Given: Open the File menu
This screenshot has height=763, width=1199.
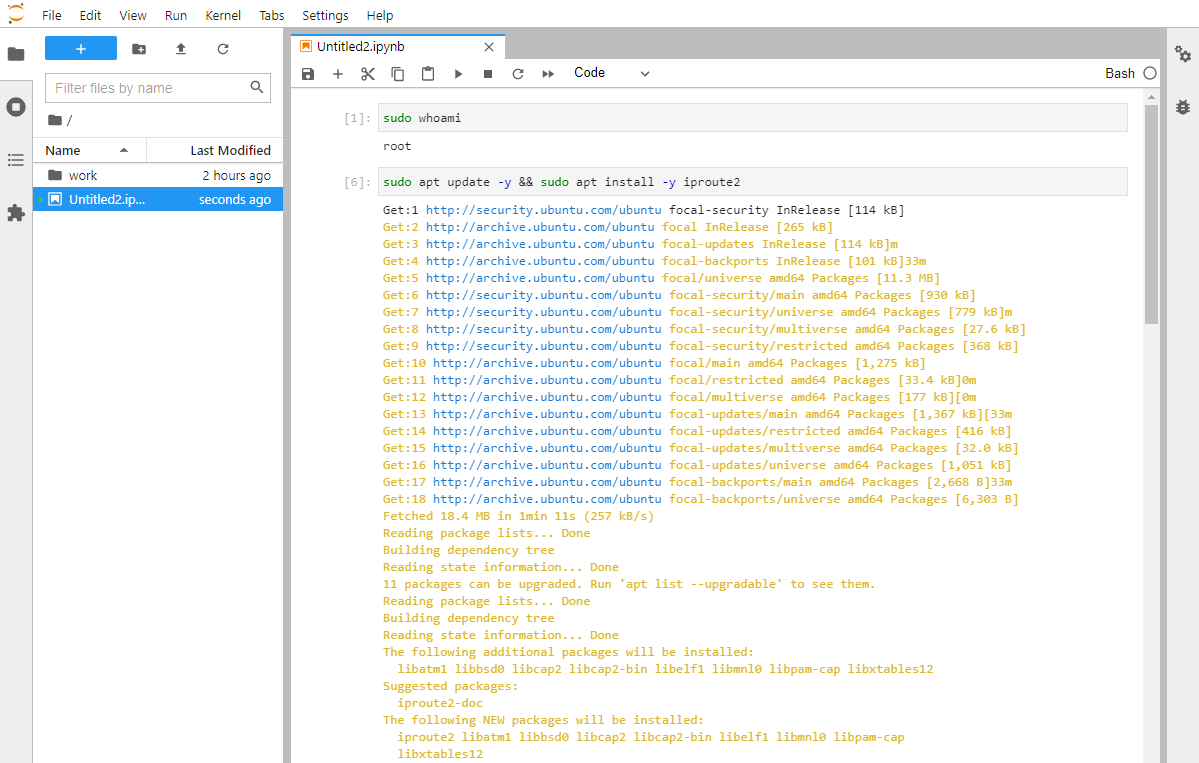Looking at the screenshot, I should point(52,15).
